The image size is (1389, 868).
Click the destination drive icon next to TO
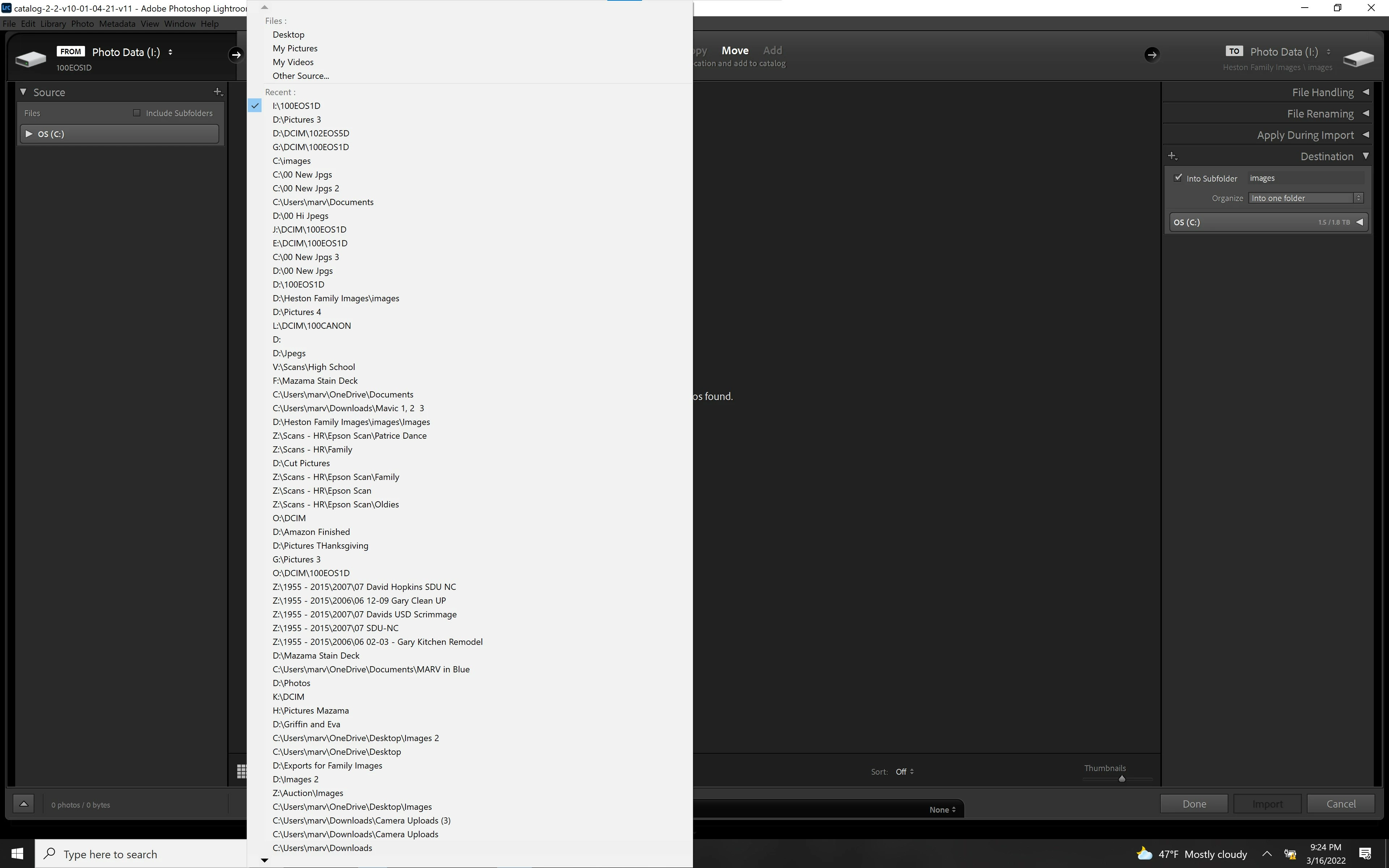[x=1358, y=59]
